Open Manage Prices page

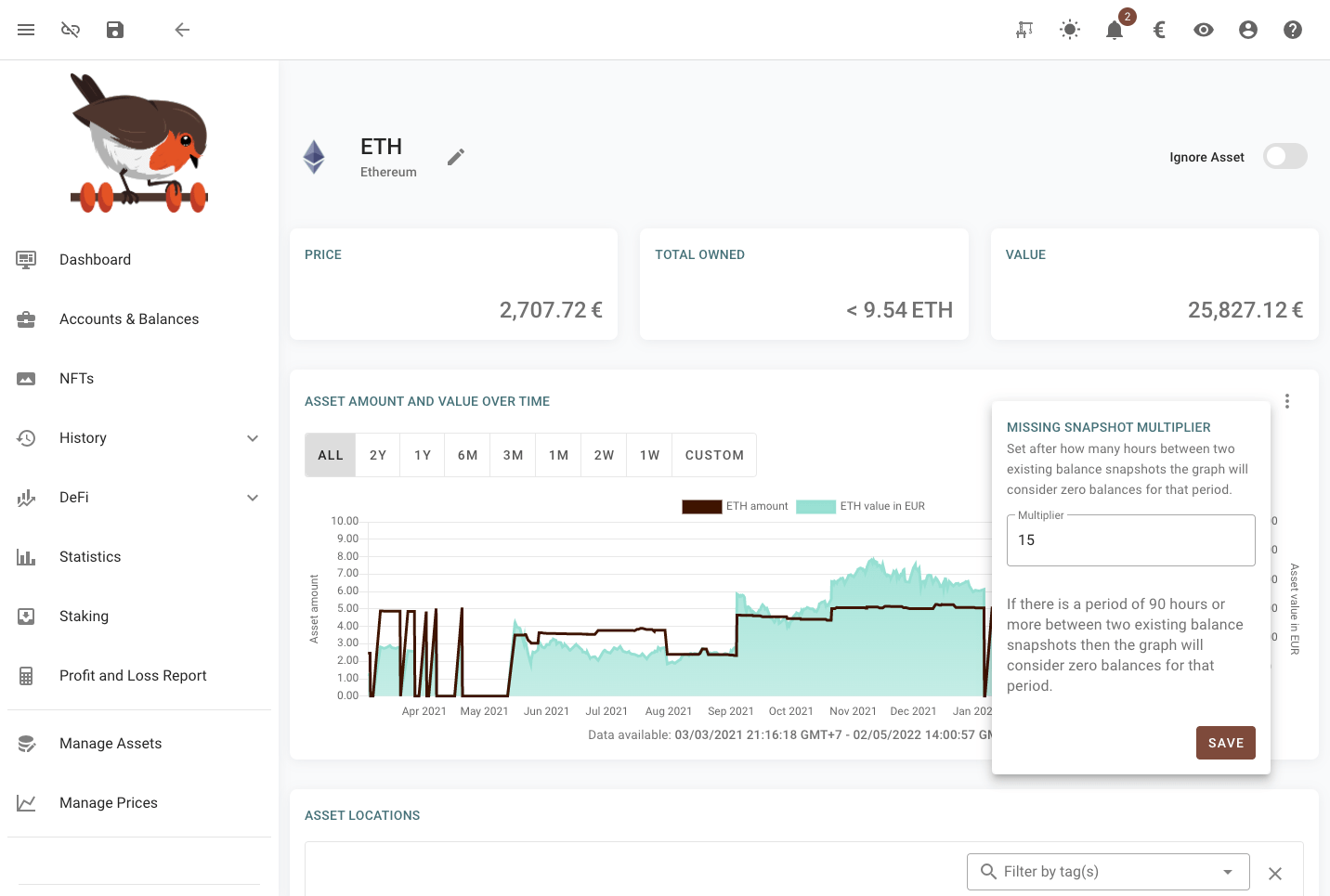[139, 803]
